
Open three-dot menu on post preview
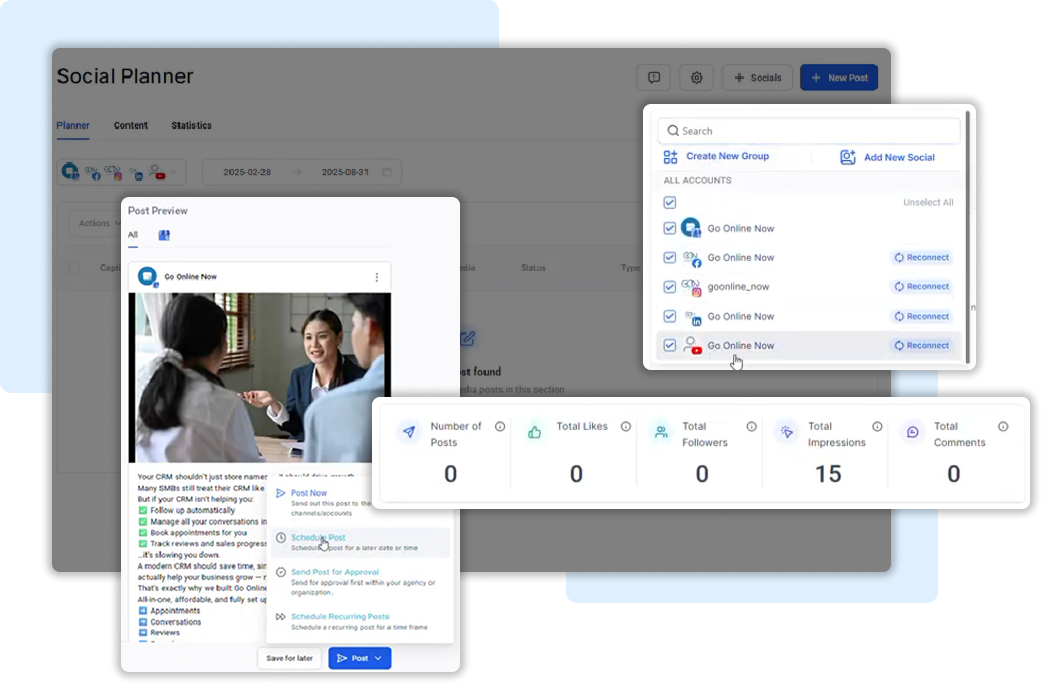[x=377, y=277]
